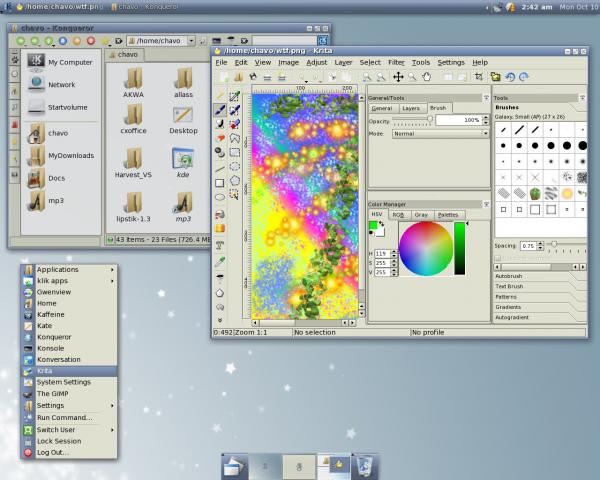600x480 pixels.
Task: Click the Save icon in Krita toolbar
Action: 253,77
